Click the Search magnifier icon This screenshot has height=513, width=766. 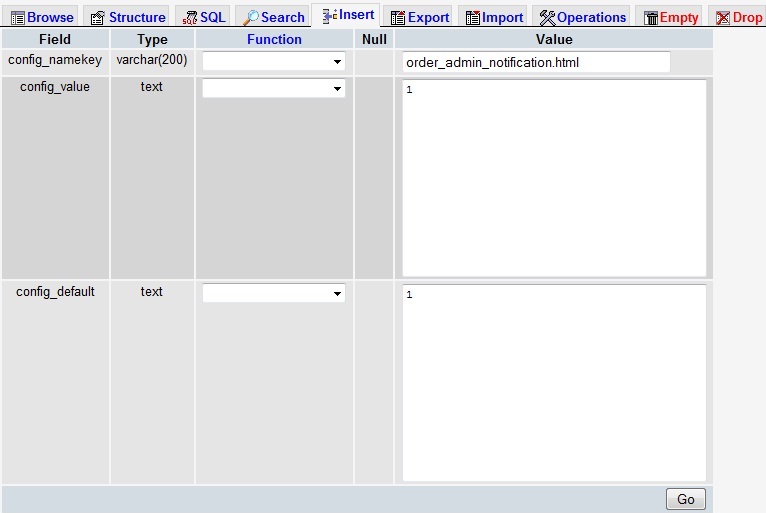point(251,18)
